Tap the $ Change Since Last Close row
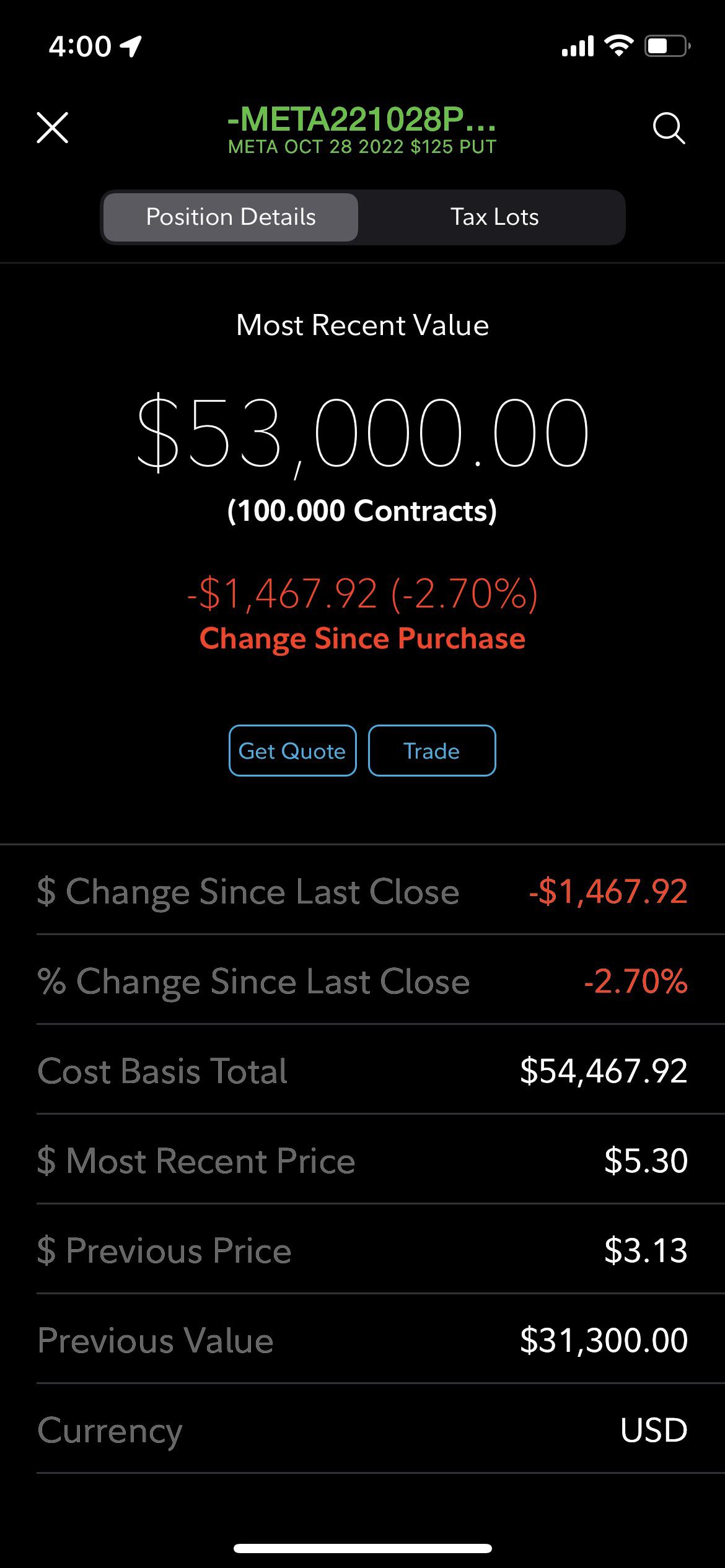The image size is (725, 1568). tap(362, 892)
